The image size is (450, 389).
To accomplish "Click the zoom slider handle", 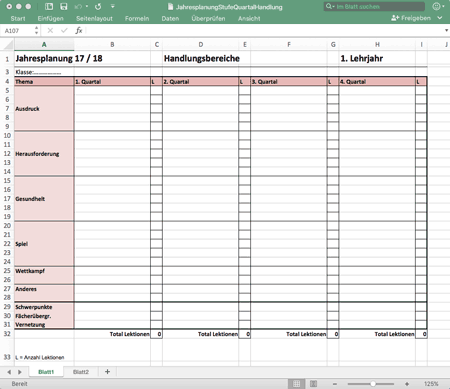I will (373, 384).
